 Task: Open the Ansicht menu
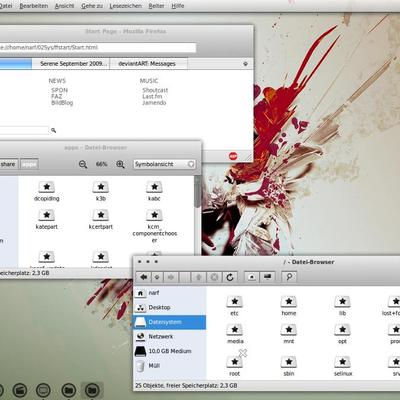pos(64,6)
